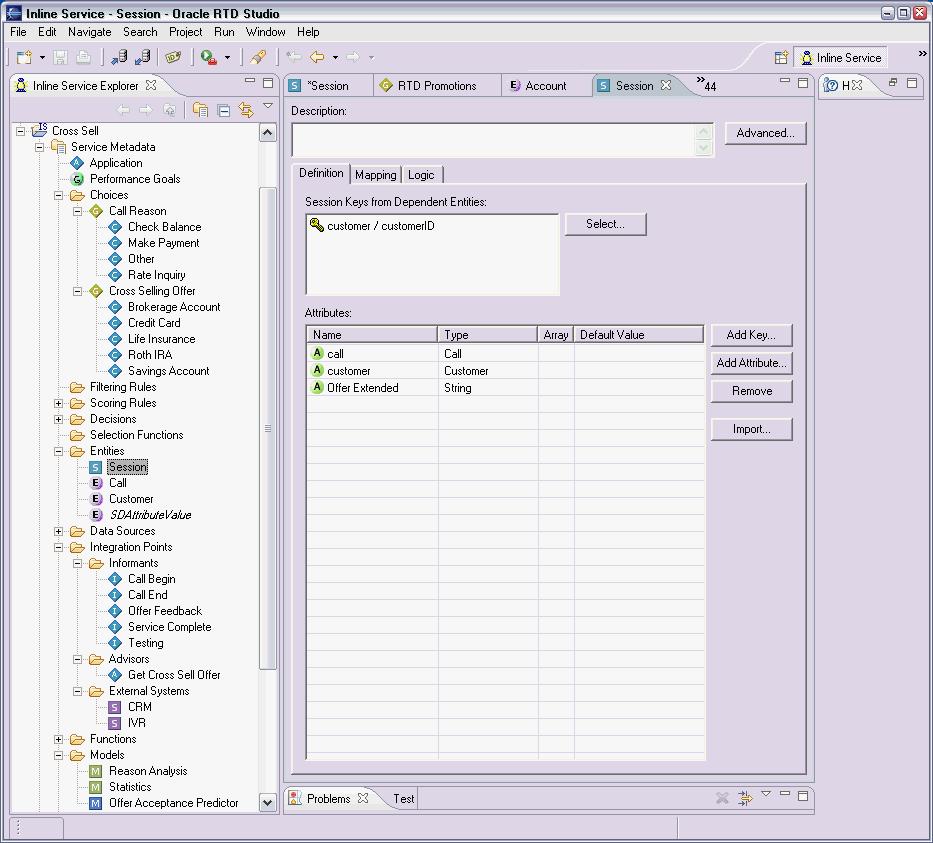Click the Explorer scrollbar down arrow

point(268,803)
